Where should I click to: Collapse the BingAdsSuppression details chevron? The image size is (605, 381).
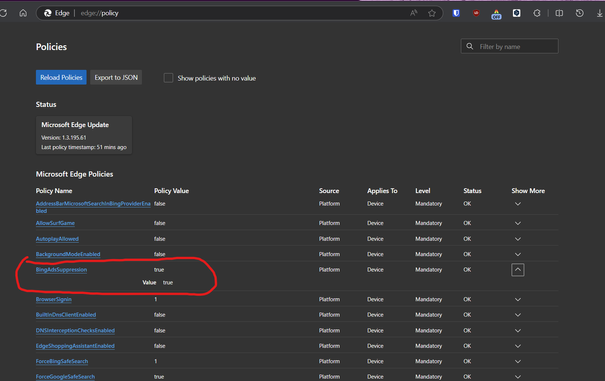pyautogui.click(x=518, y=269)
